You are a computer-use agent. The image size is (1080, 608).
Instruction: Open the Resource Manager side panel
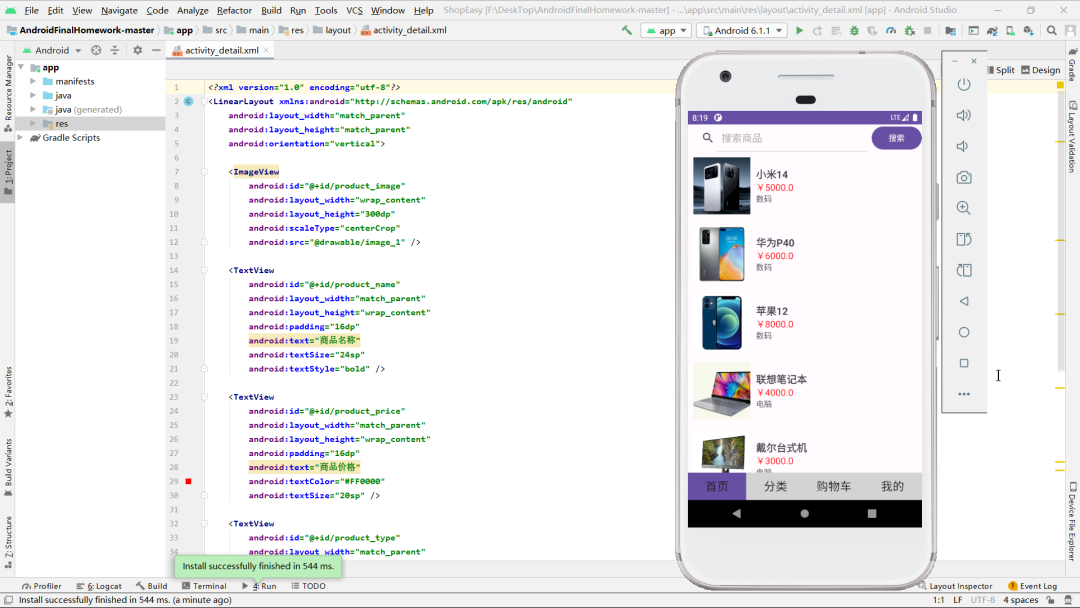(x=8, y=94)
